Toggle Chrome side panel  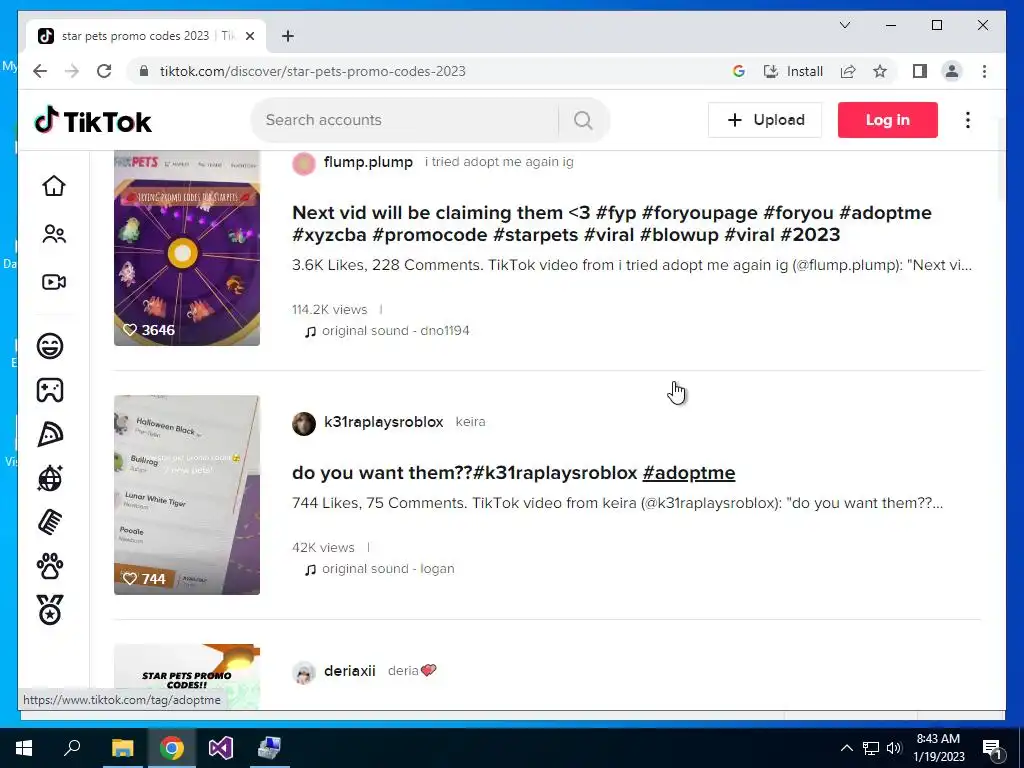tap(920, 71)
